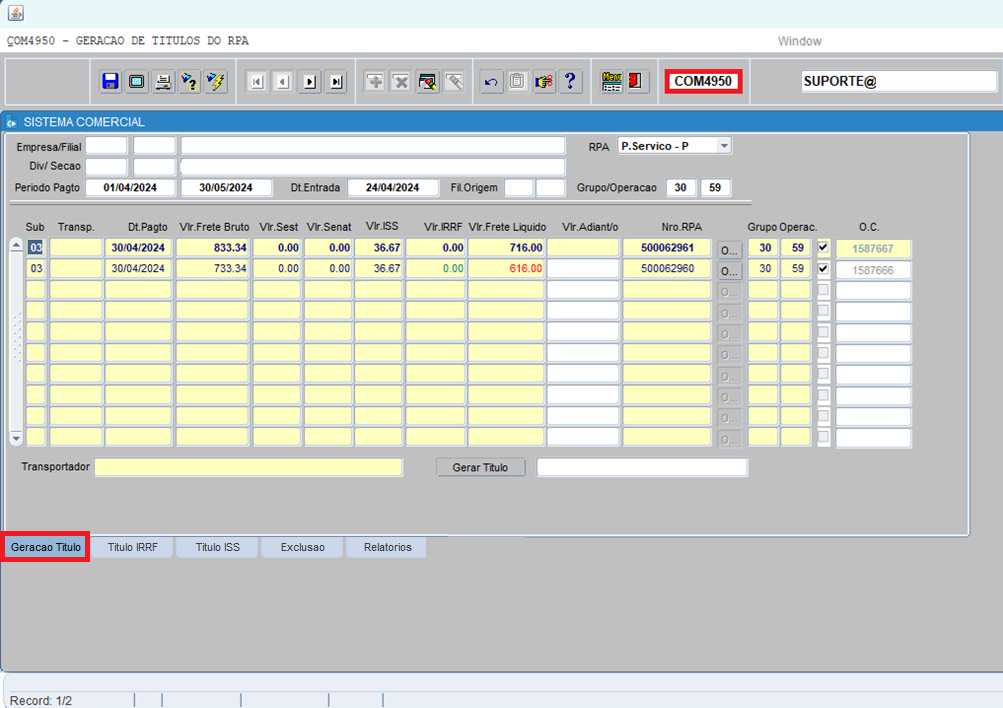Click the up arrow of the records scrollbar
The image size is (1003, 708).
point(17,246)
